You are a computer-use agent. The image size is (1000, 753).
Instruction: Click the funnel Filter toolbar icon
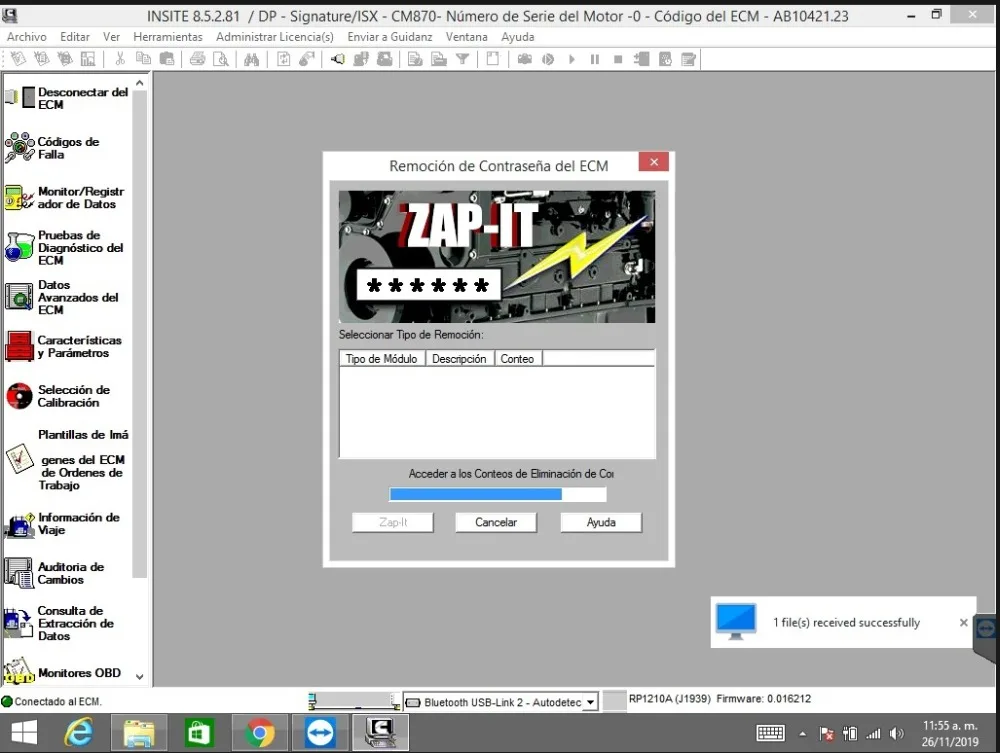(x=462, y=59)
